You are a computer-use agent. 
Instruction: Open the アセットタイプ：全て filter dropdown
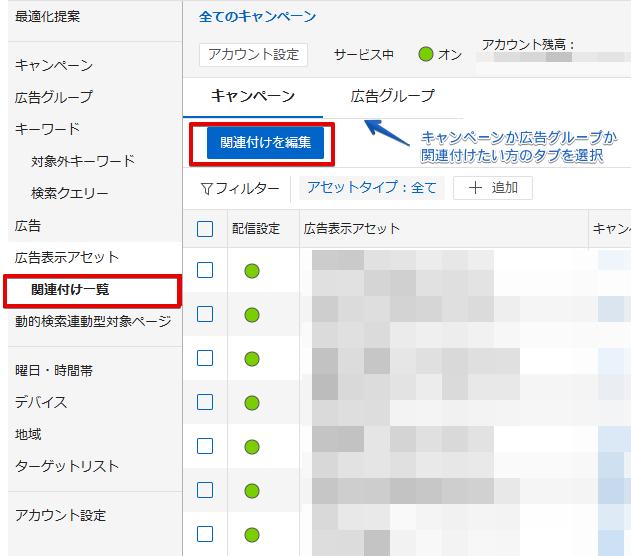point(371,188)
